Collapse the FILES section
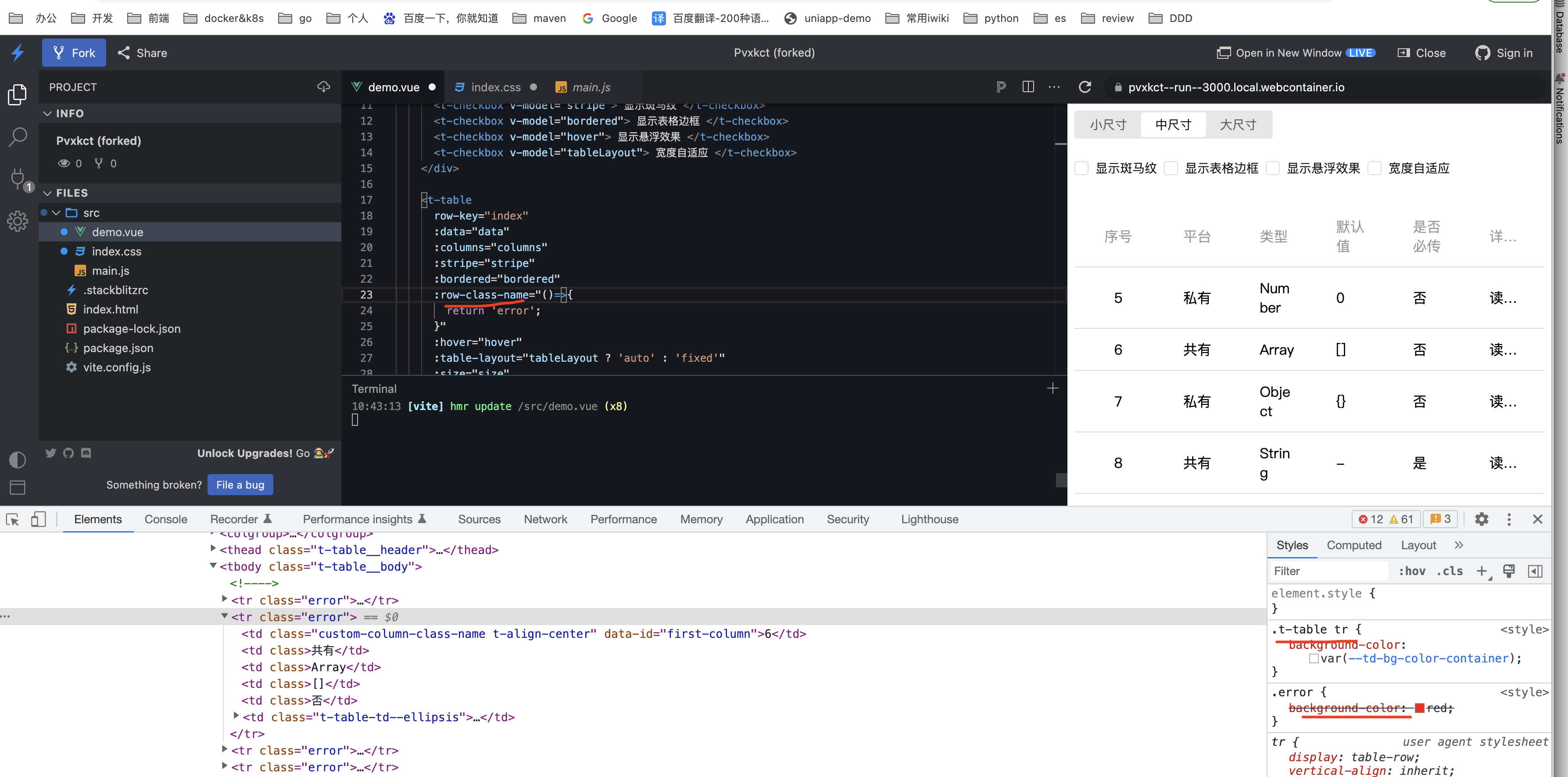This screenshot has height=777, width=1568. (47, 192)
